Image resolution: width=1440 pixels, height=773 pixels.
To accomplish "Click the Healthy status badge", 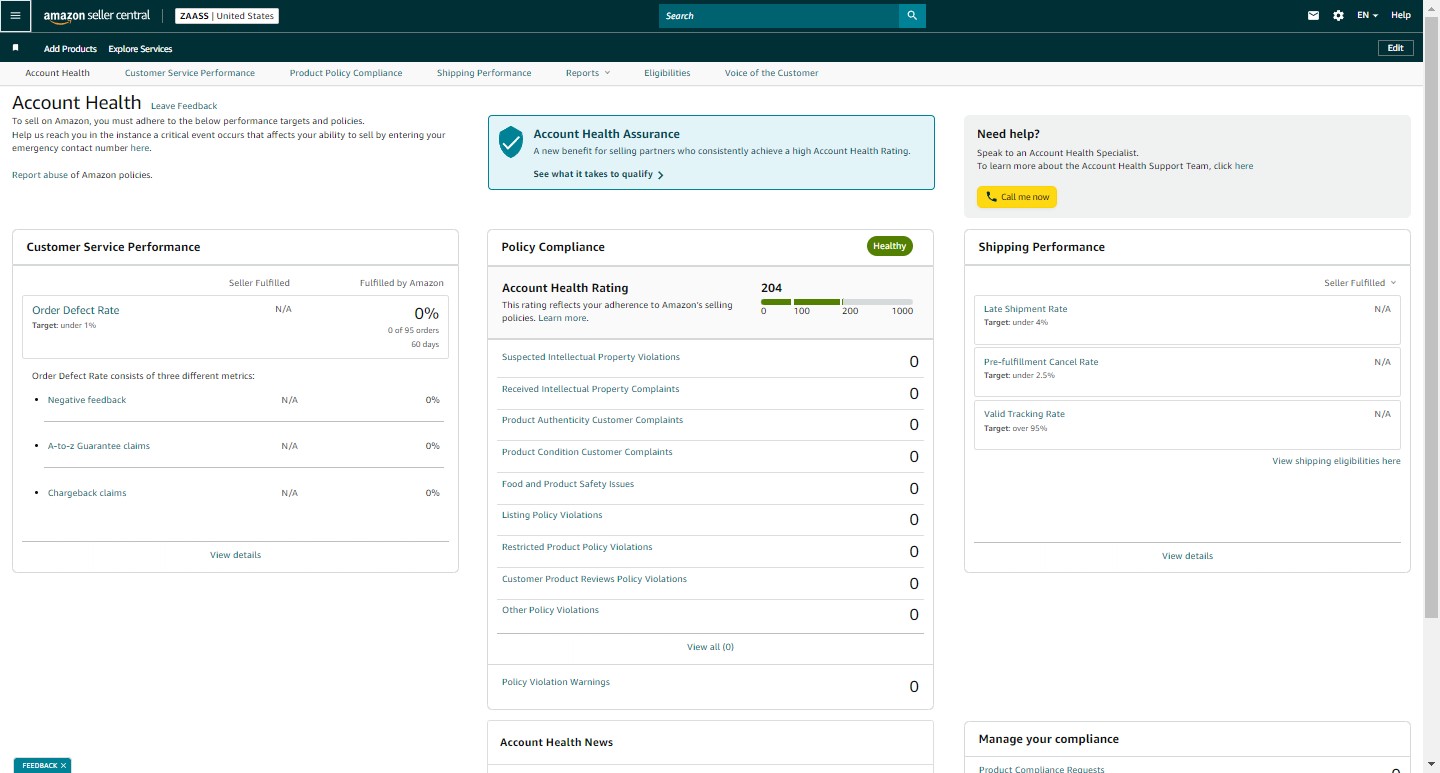I will 890,246.
